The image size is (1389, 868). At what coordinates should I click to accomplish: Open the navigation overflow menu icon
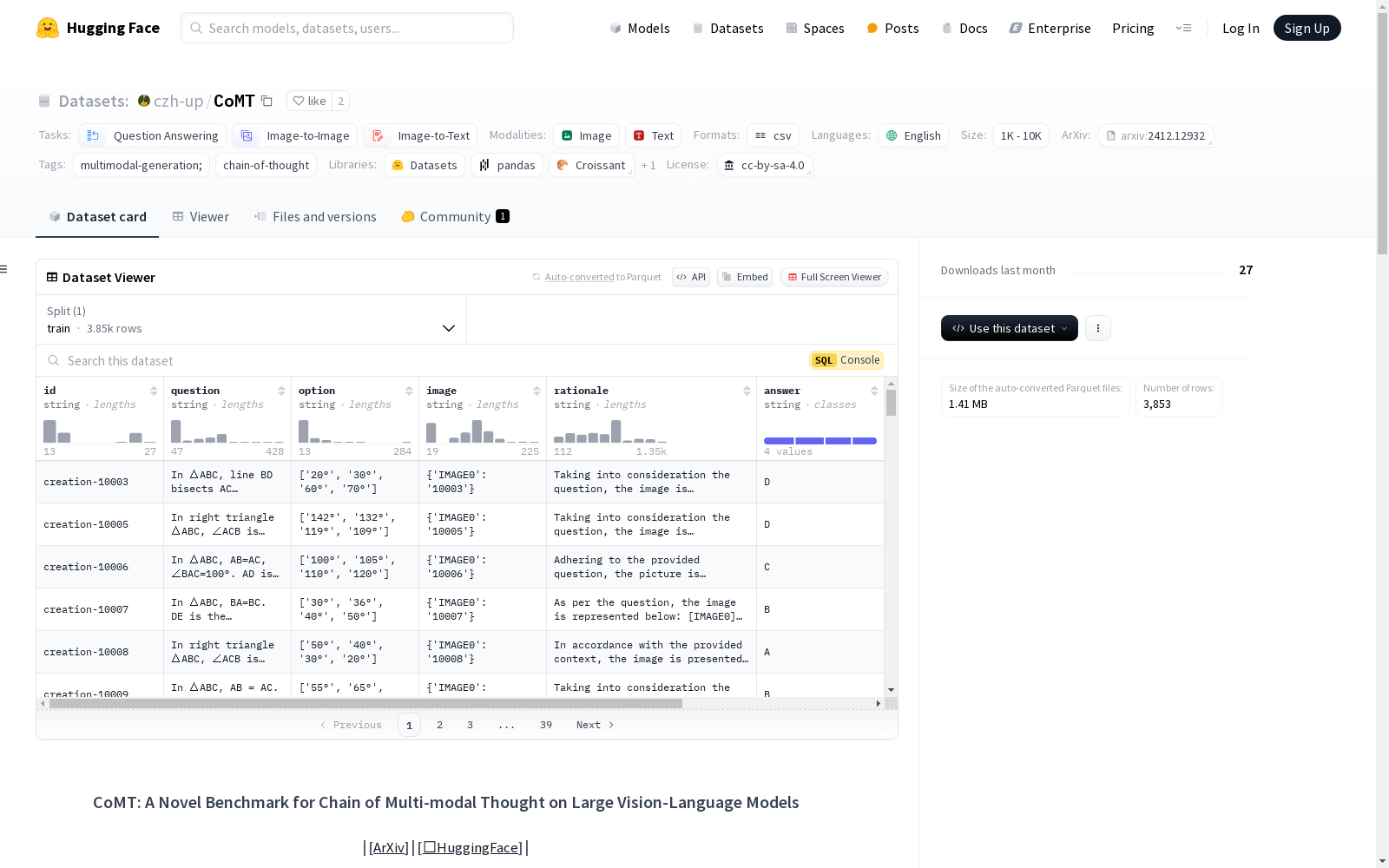coord(1183,28)
